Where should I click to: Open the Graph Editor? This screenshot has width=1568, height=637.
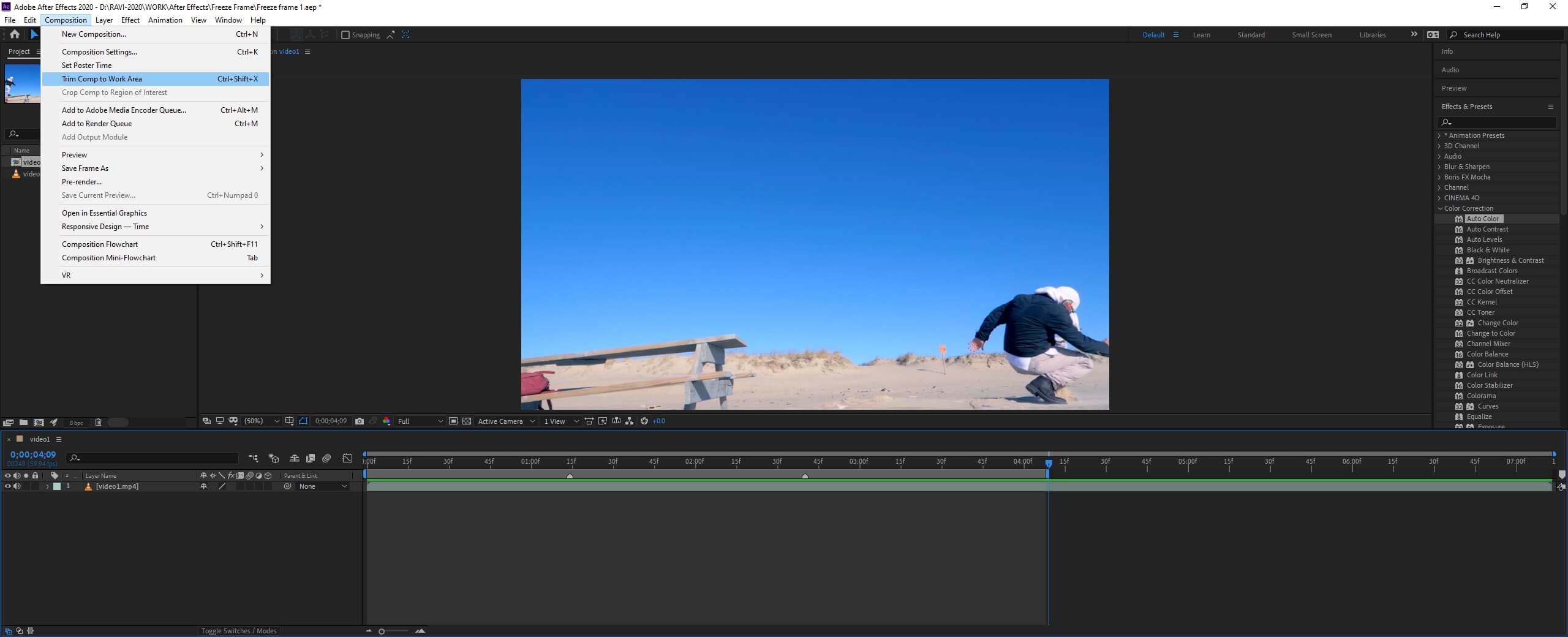(348, 458)
